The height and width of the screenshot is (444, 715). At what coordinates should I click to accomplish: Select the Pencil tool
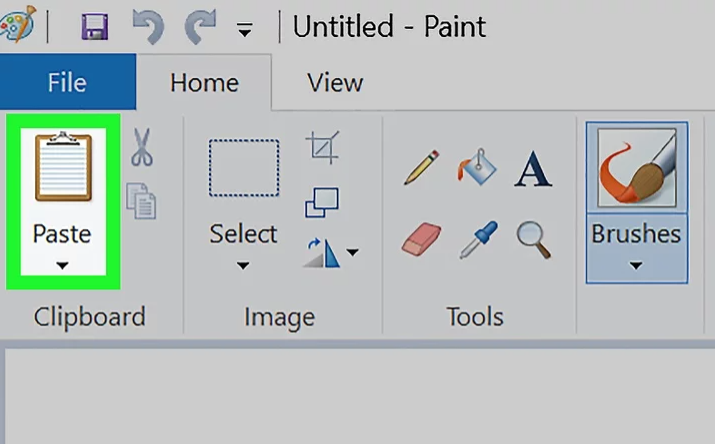[x=422, y=165]
